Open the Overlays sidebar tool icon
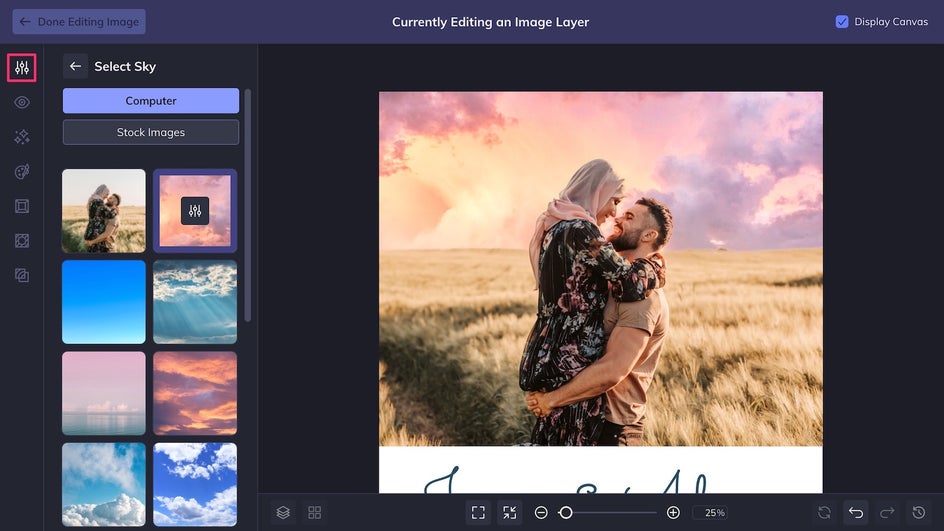This screenshot has height=531, width=944. point(22,241)
